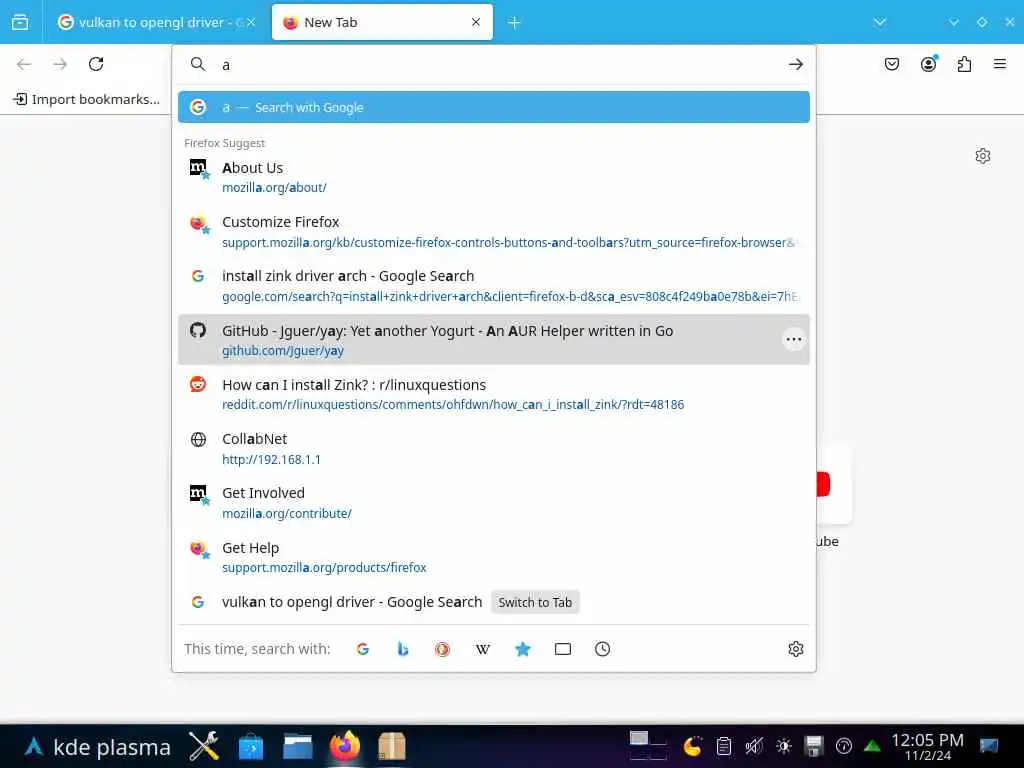Open a new tab with plus button

[x=514, y=23]
